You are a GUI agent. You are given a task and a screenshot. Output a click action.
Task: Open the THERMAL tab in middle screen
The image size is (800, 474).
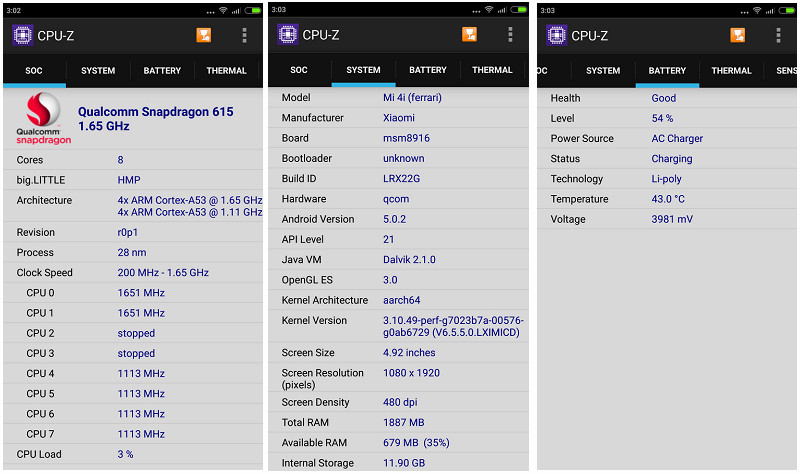click(492, 70)
